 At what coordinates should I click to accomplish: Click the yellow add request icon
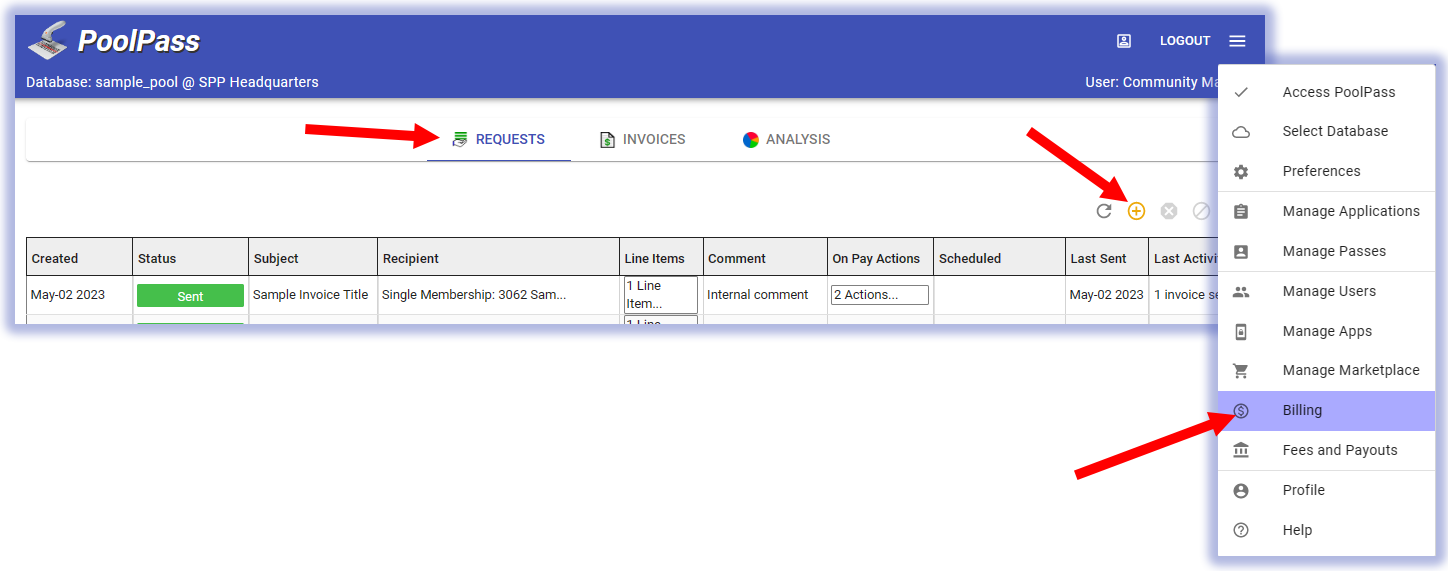(1136, 211)
